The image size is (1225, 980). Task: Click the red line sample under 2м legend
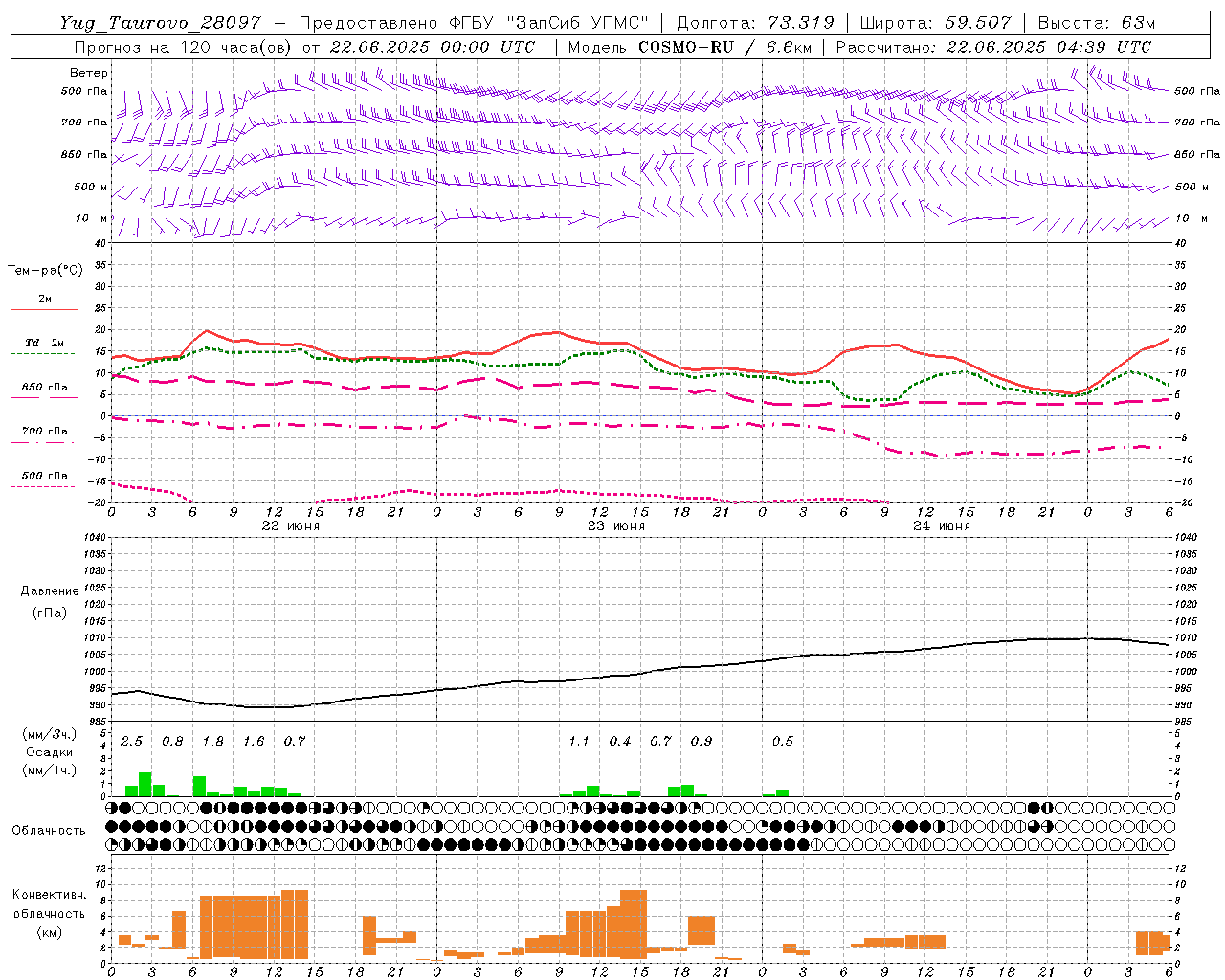tap(44, 310)
